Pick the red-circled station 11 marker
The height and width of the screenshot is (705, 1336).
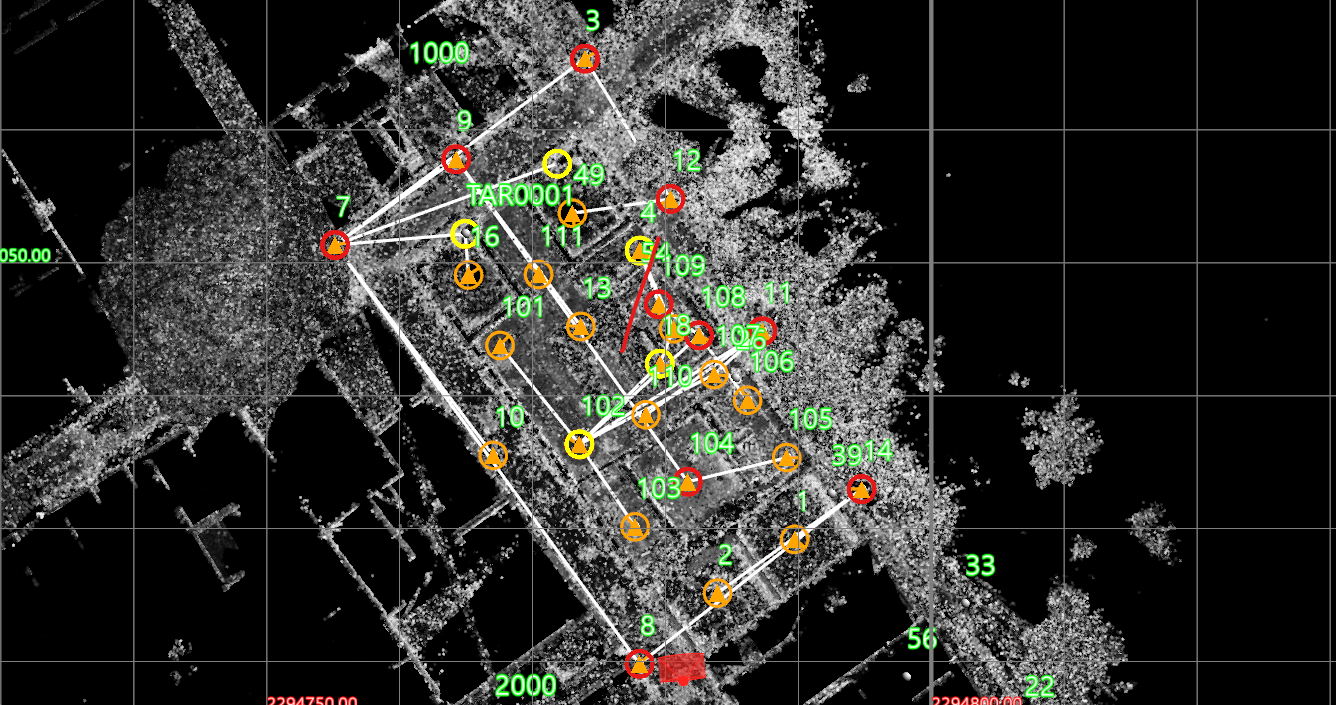pos(762,330)
